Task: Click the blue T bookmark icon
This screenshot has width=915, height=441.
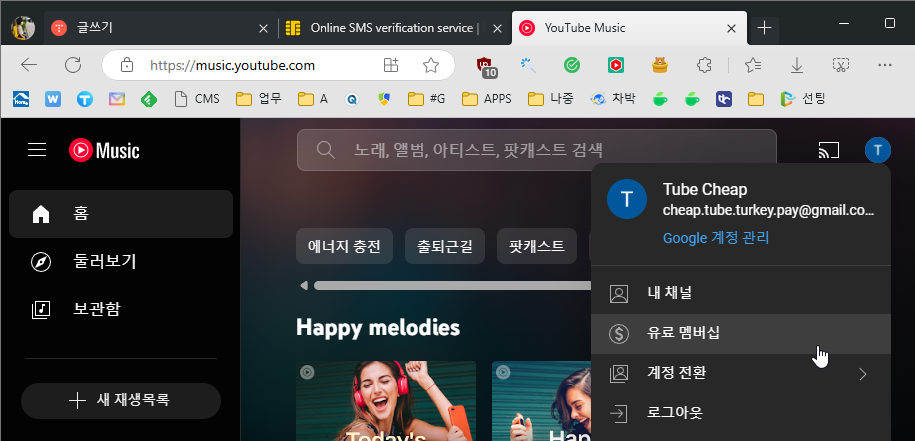Action: (x=85, y=99)
